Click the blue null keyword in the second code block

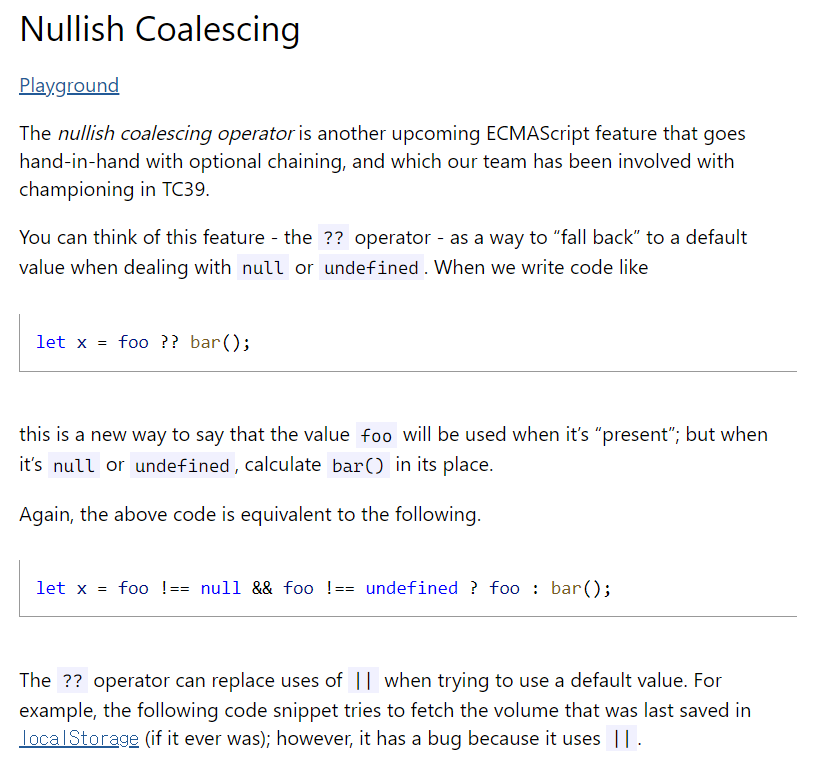click(x=220, y=588)
